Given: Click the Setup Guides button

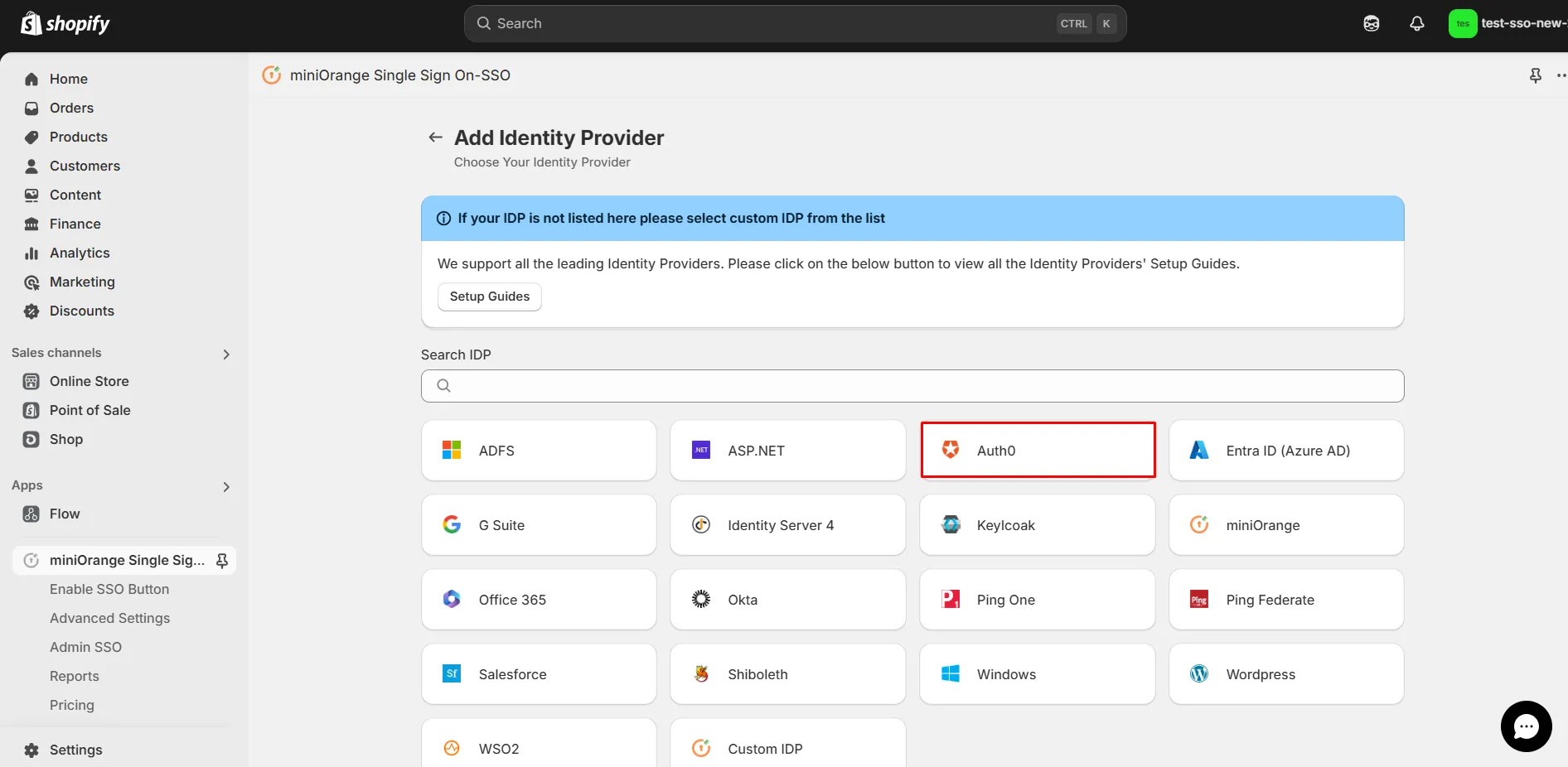Looking at the screenshot, I should tap(490, 297).
